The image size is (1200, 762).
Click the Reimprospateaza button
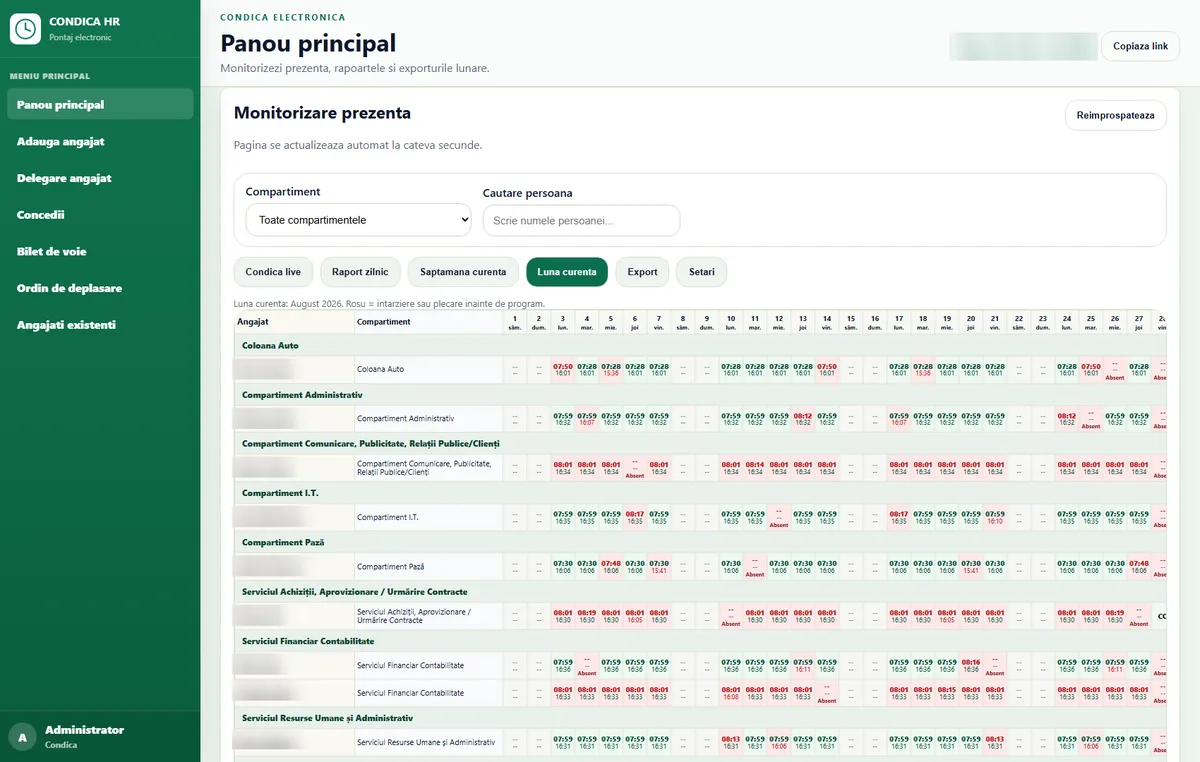point(1115,115)
